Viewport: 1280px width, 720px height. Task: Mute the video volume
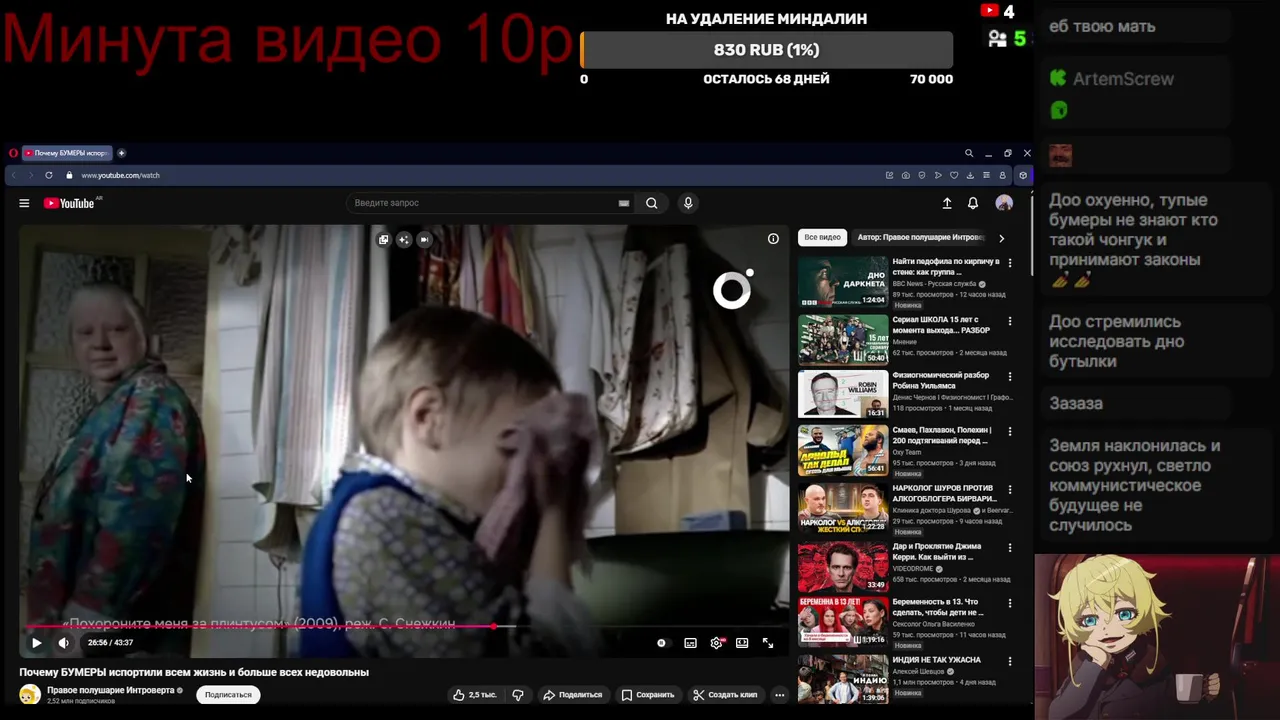(x=64, y=643)
